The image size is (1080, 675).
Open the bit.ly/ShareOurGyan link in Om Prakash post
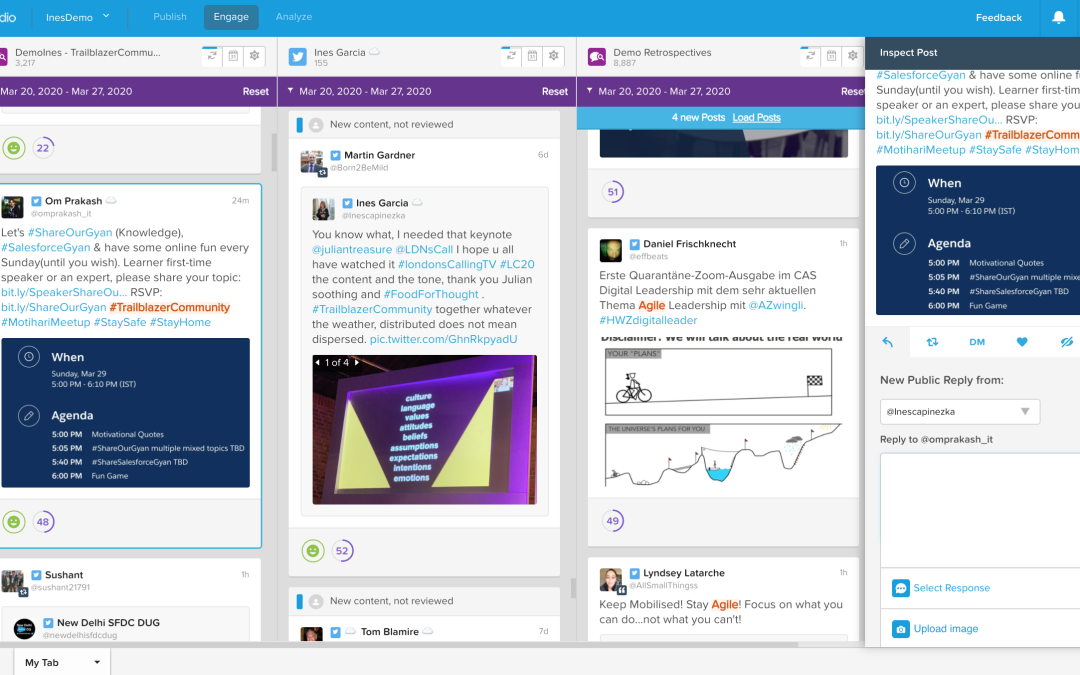pos(54,307)
